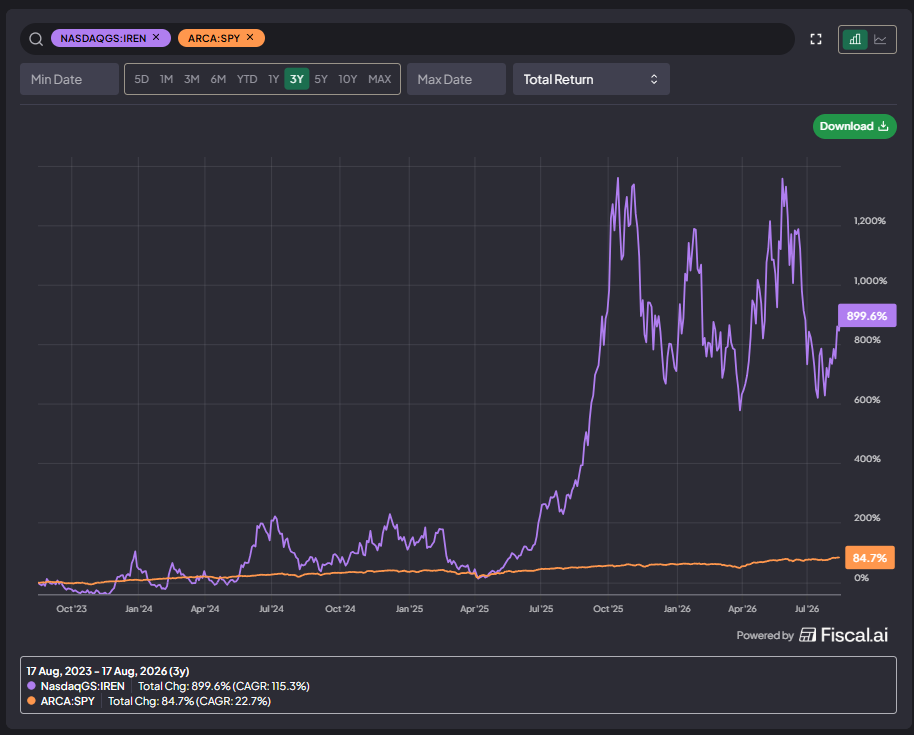Click the IREN Total Chg 899.6% text
Screen dimensions: 914x735
coord(223,686)
